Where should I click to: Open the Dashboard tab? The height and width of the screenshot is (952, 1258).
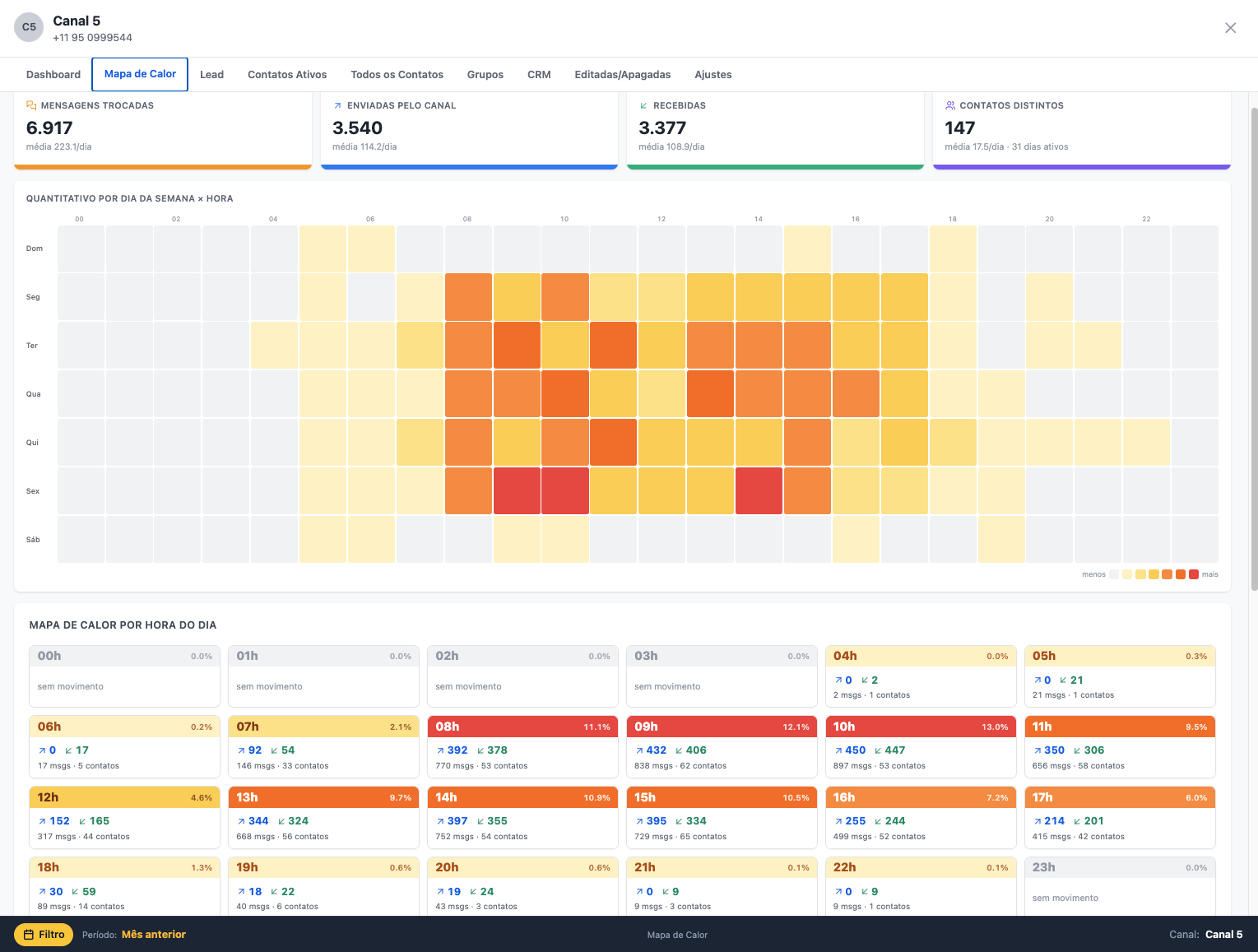53,75
